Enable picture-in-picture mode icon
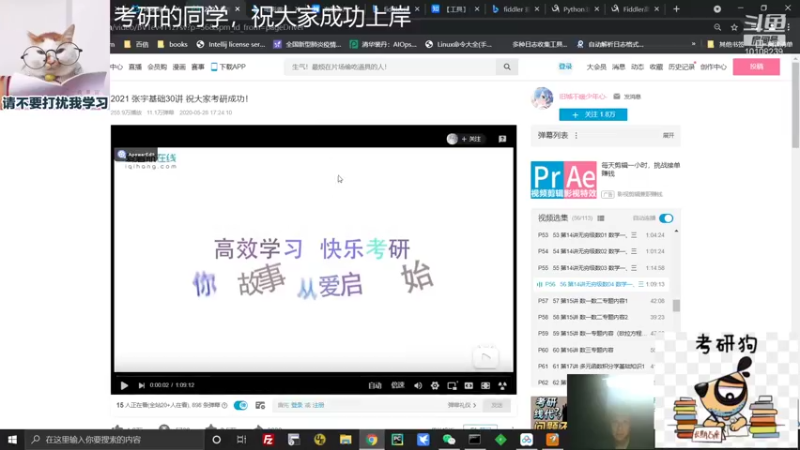800x450 pixels. (x=452, y=386)
